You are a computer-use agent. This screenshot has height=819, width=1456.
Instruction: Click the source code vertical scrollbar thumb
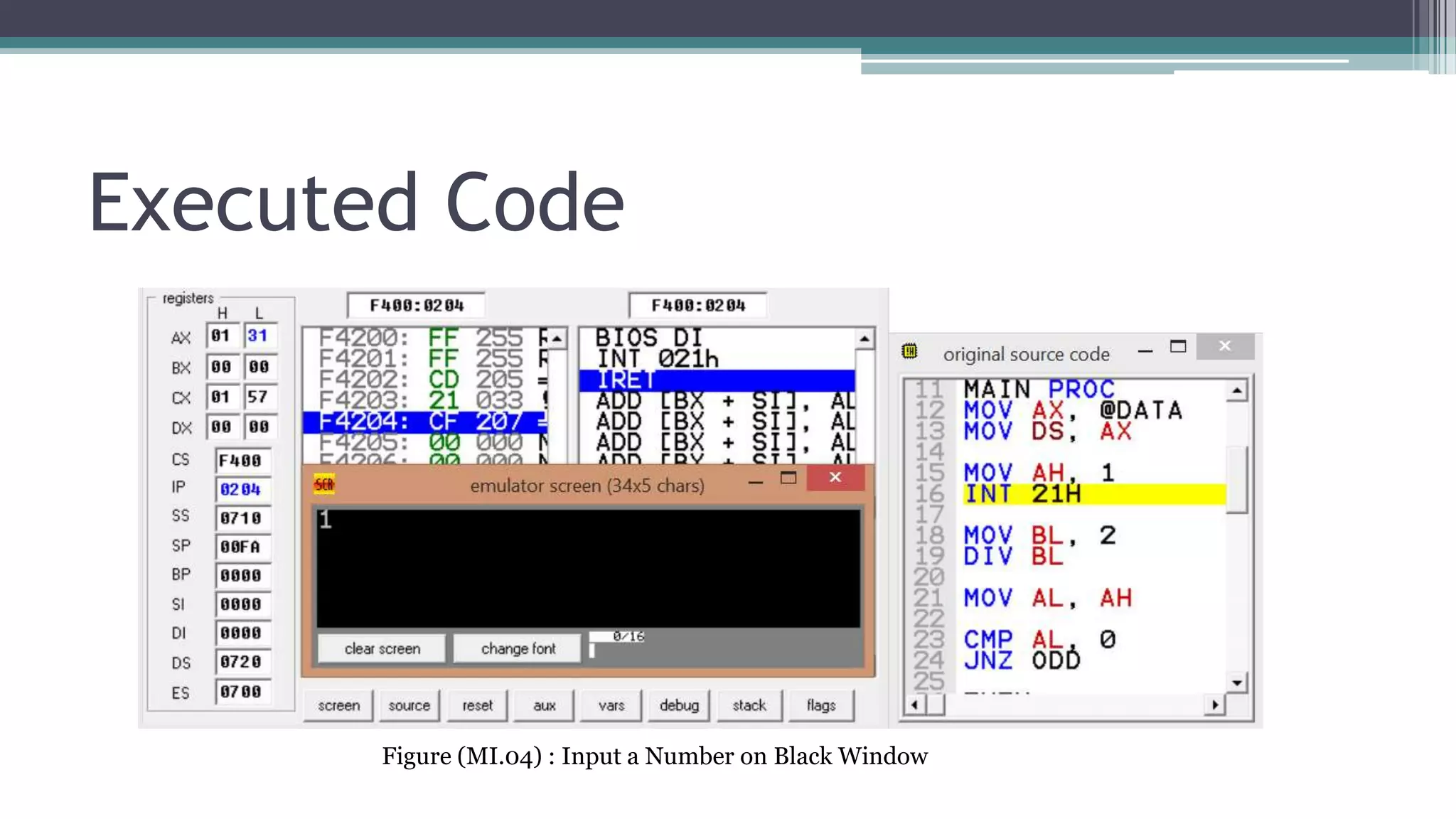pos(1237,479)
